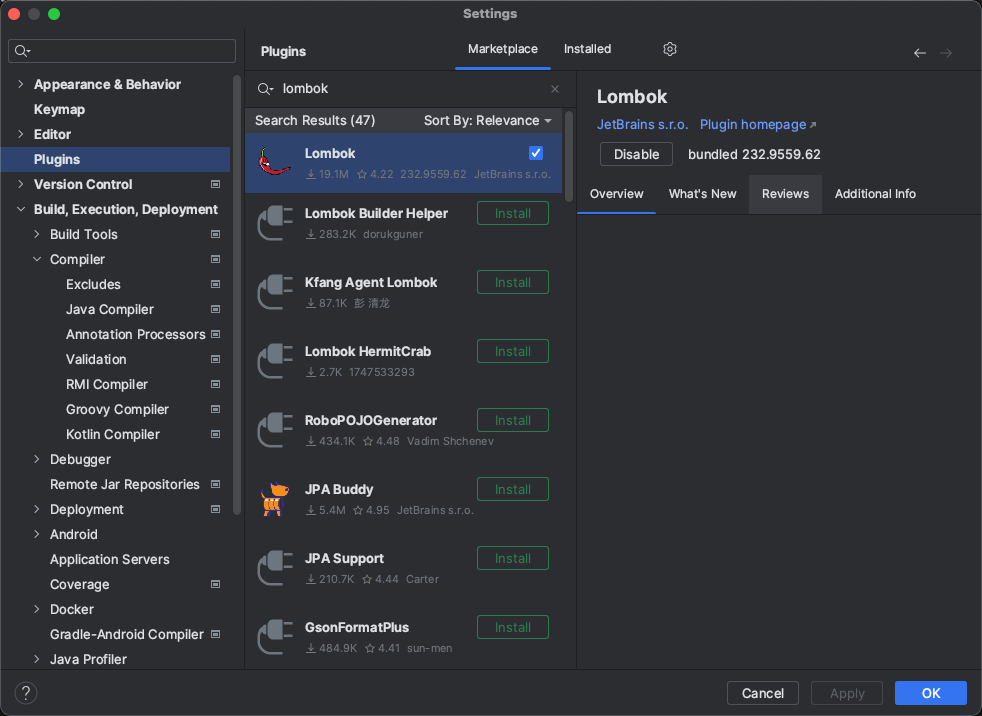This screenshot has height=716, width=982.
Task: Click the RoboPOJOGenerator plug icon
Action: [x=275, y=430]
